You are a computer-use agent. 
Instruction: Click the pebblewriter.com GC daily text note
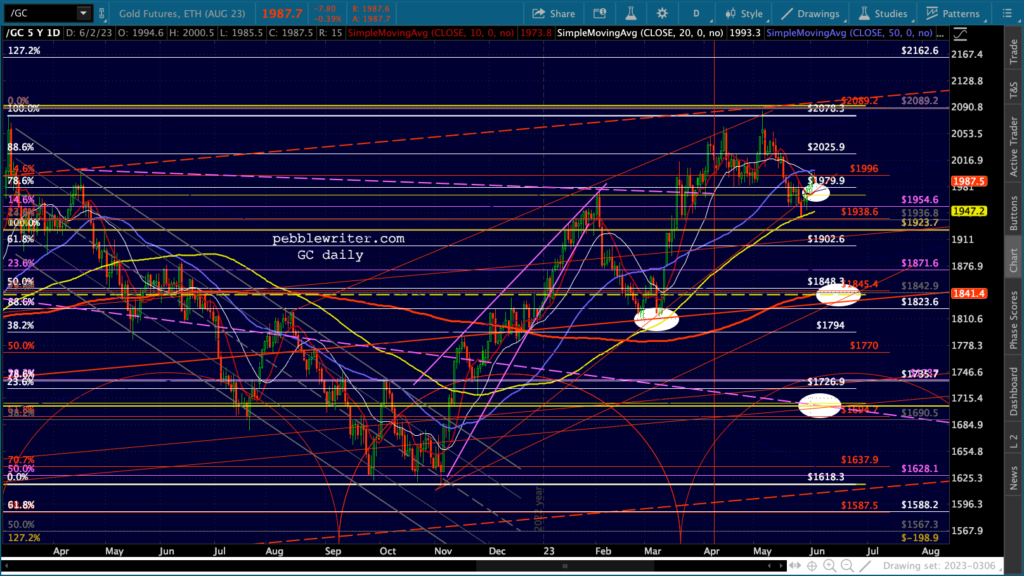[x=338, y=247]
